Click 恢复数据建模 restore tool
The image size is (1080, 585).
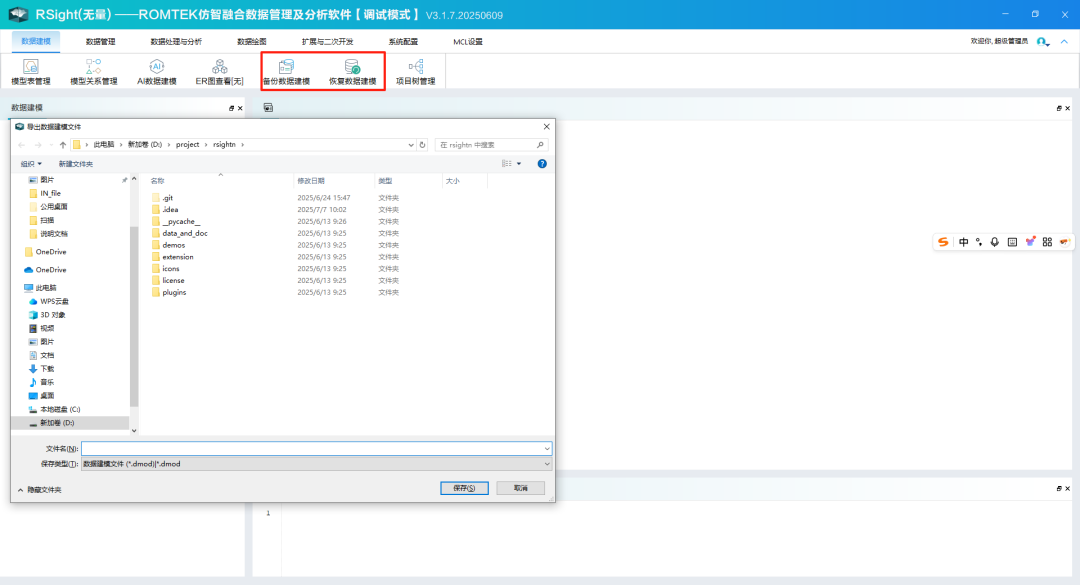352,72
